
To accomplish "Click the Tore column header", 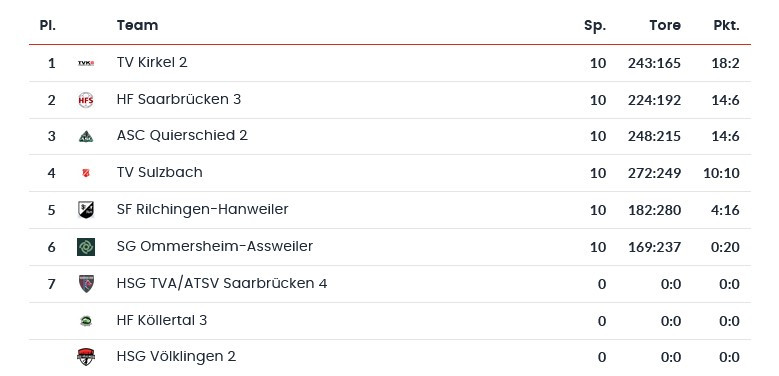I will 665,25.
